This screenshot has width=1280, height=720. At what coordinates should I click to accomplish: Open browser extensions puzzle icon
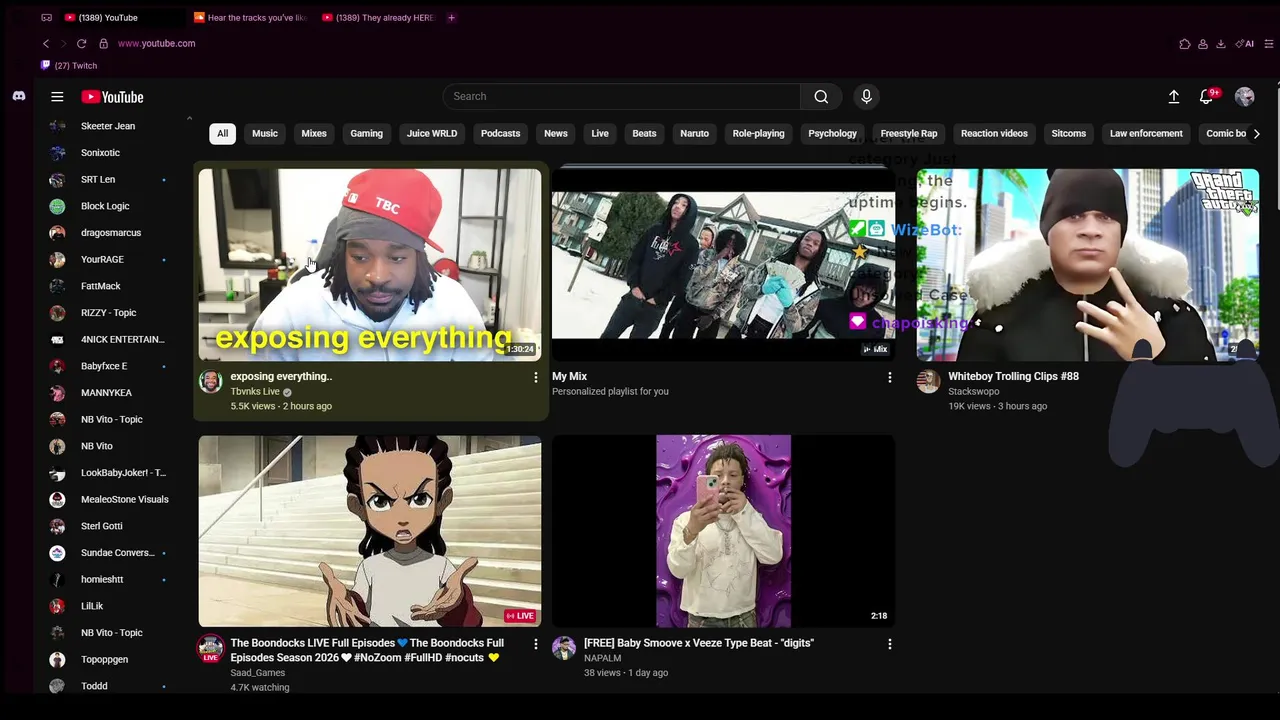(x=1185, y=44)
